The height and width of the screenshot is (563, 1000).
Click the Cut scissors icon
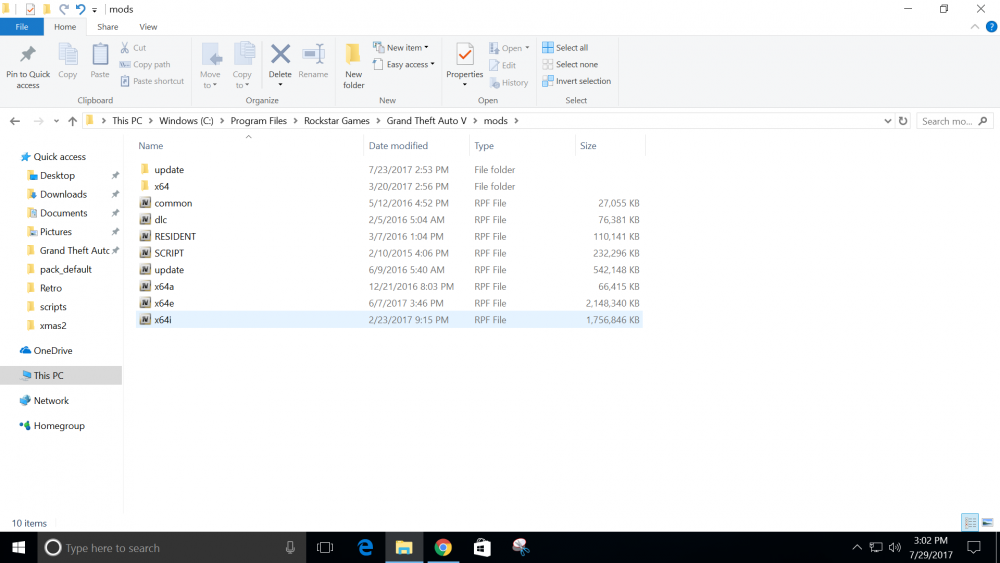tap(125, 48)
